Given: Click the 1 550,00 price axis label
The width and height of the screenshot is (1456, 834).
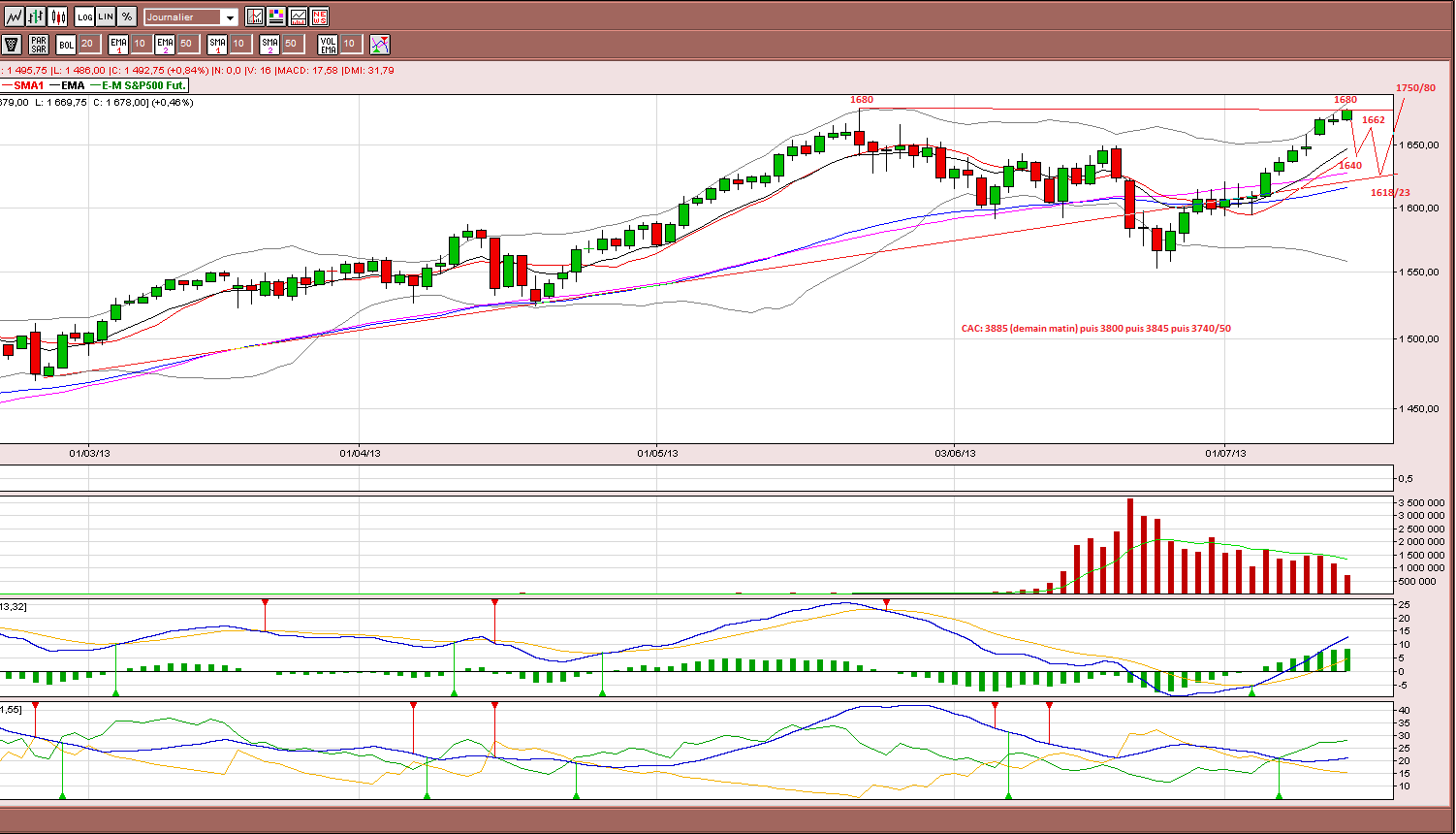Looking at the screenshot, I should [x=1420, y=272].
